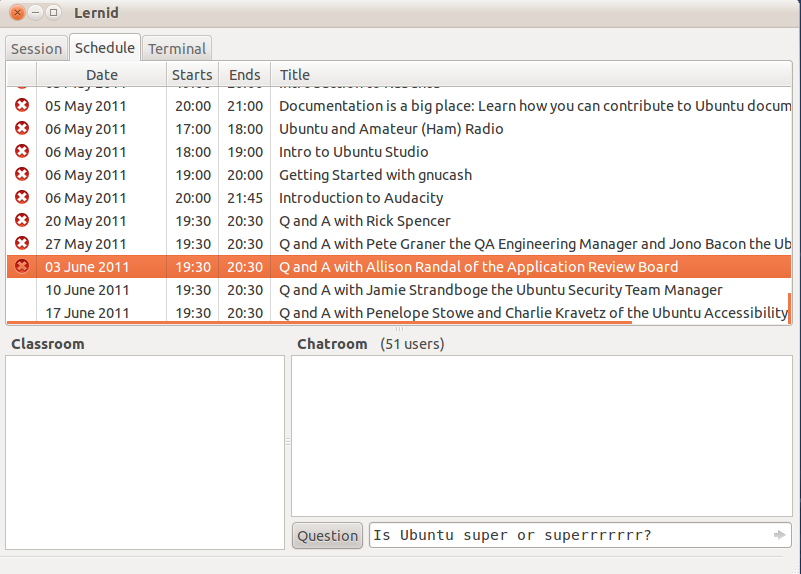The image size is (801, 574).
Task: Select Q and A with Rick Spencer
Action: [399, 221]
